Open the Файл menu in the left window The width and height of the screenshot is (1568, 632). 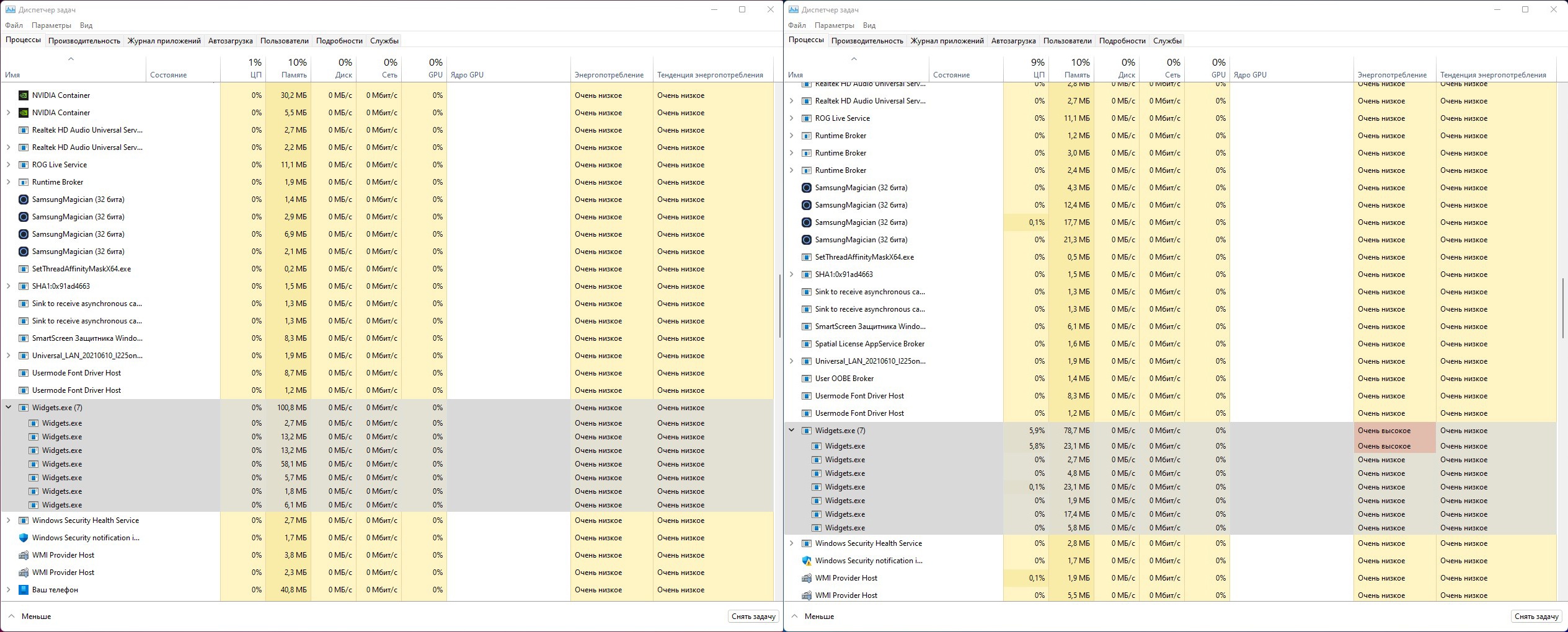(x=14, y=25)
